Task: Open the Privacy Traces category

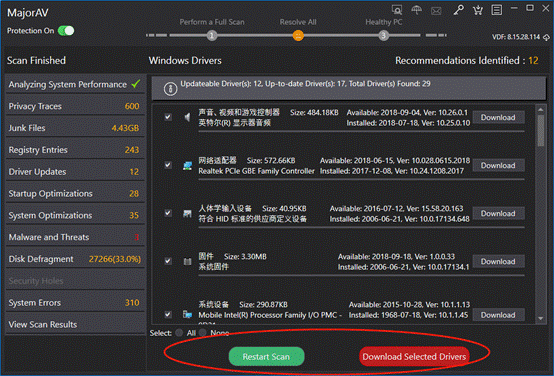Action: coord(75,106)
